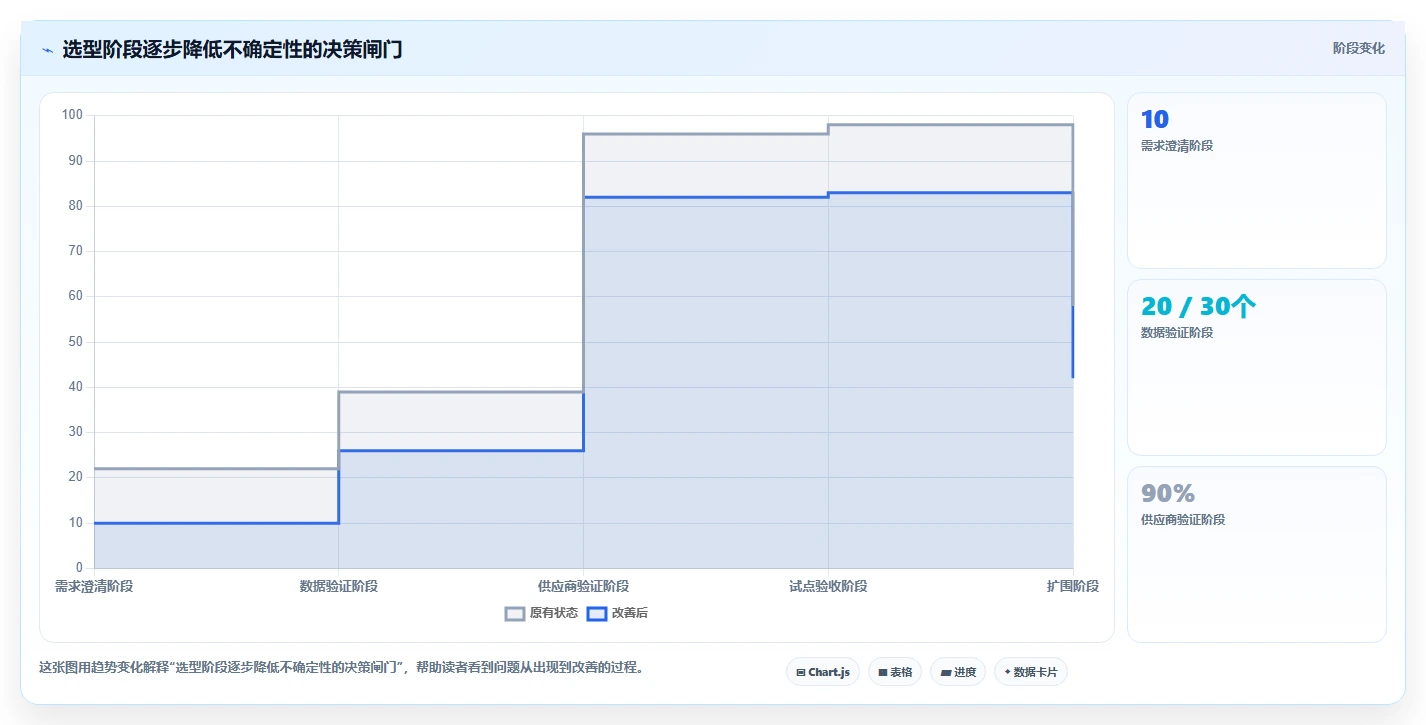This screenshot has width=1426, height=725.
Task: Click the blue 改善后 line at 82 level
Action: [x=706, y=197]
